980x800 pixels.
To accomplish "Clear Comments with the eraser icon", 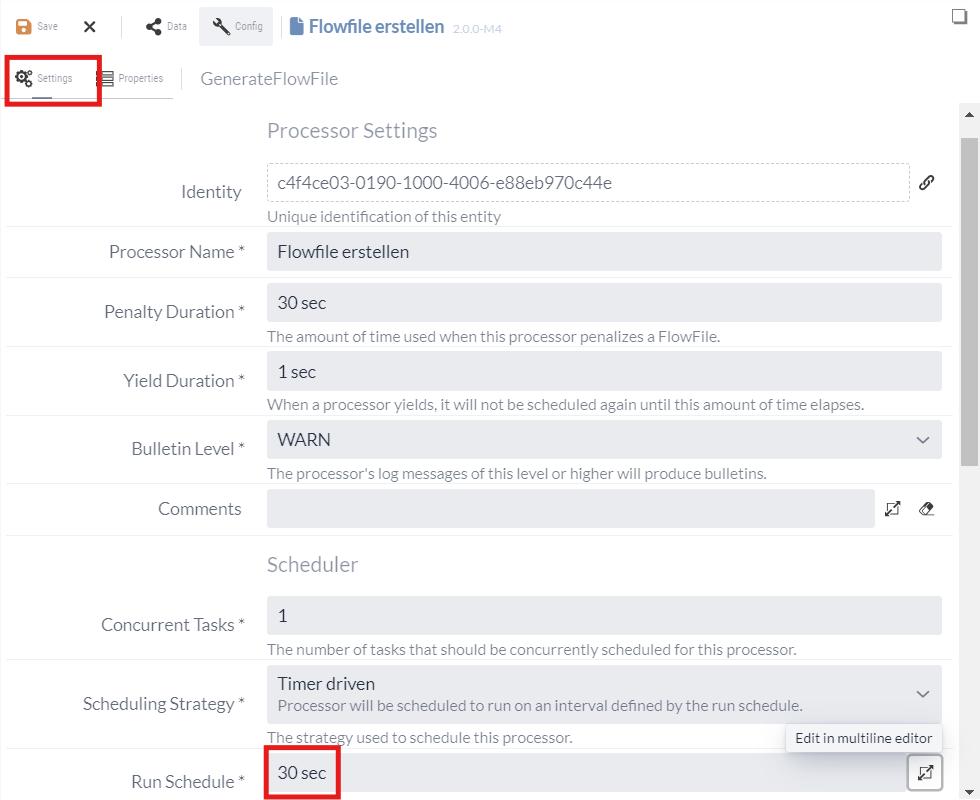I will click(x=926, y=509).
